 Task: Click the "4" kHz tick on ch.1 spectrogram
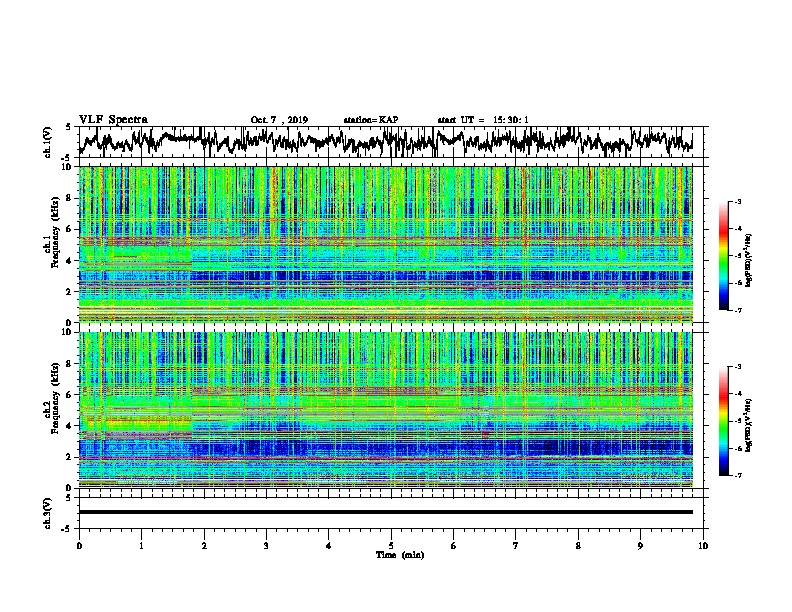point(71,261)
